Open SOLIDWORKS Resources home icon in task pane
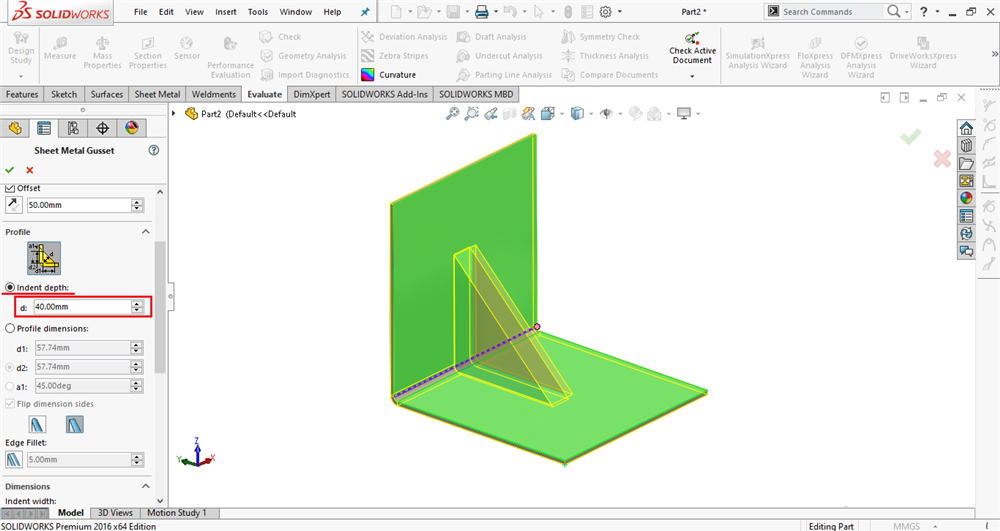1000x531 pixels. click(x=966, y=128)
